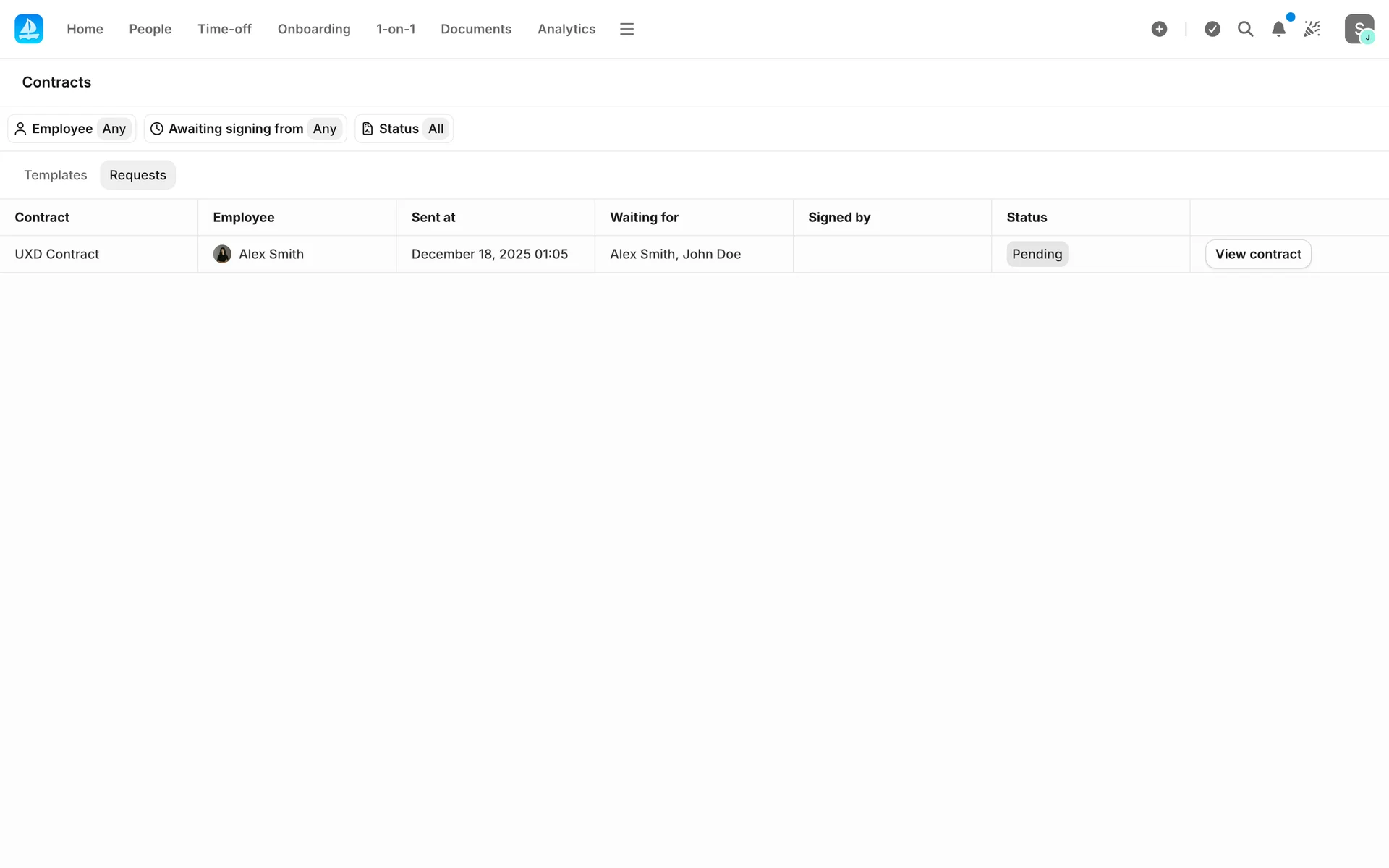
Task: Select the Requests tab
Action: (x=137, y=175)
